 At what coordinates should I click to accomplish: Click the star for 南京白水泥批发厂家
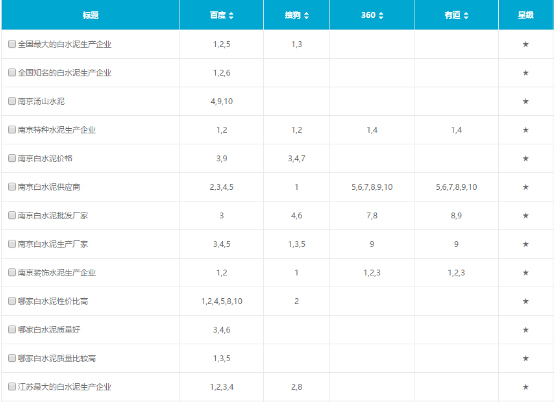pos(525,216)
